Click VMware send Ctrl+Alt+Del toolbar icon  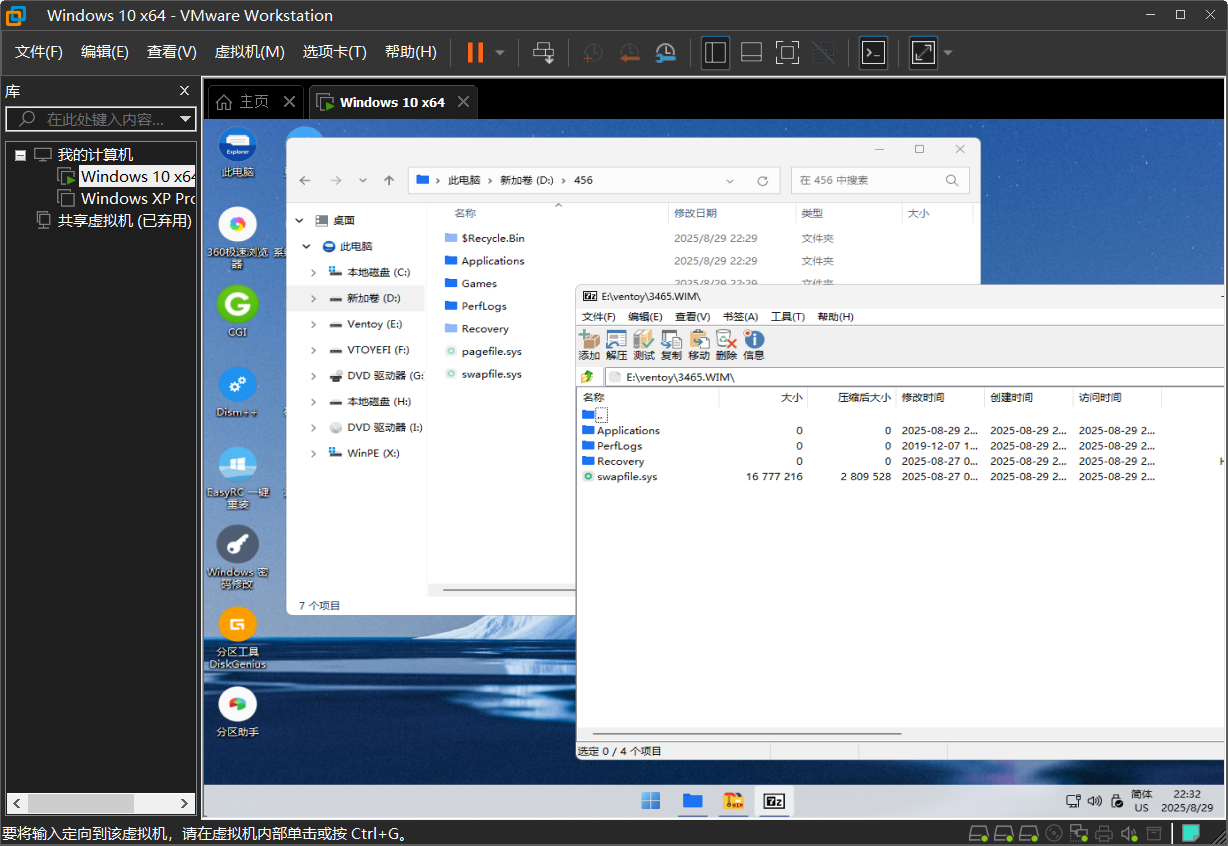pyautogui.click(x=543, y=52)
